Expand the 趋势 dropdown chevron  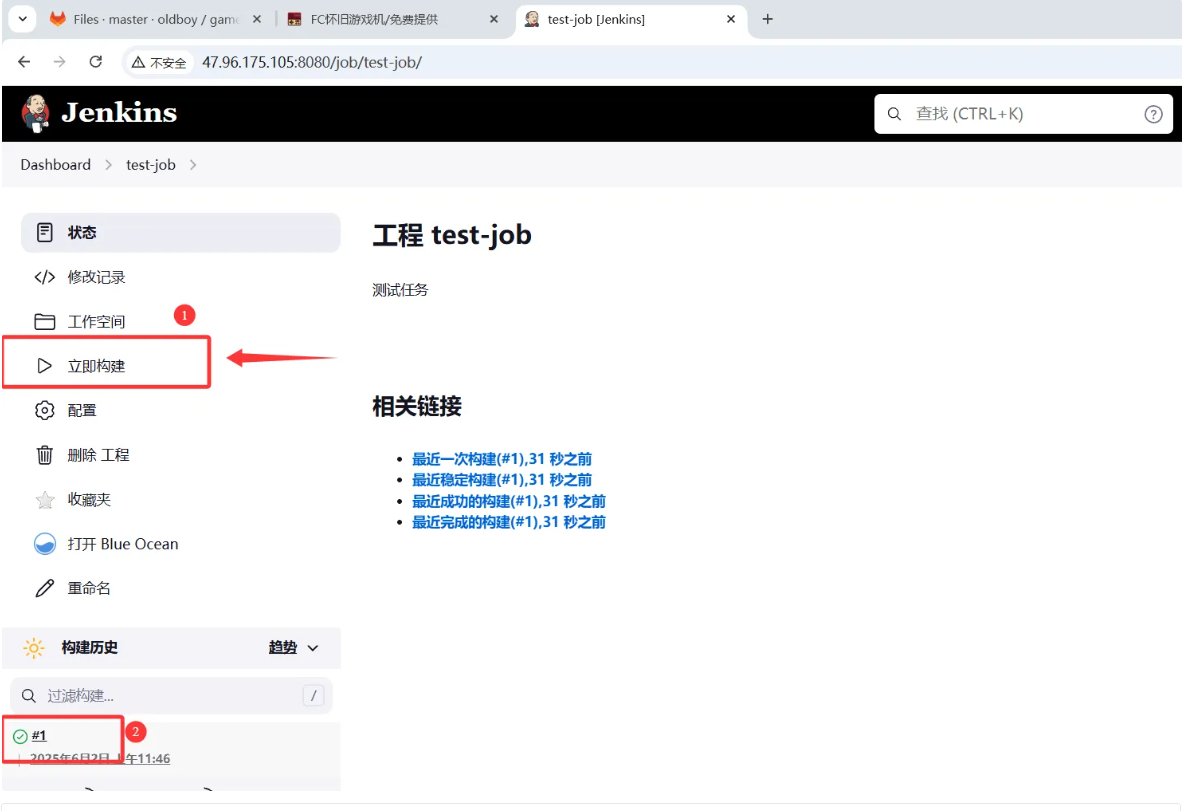(312, 648)
